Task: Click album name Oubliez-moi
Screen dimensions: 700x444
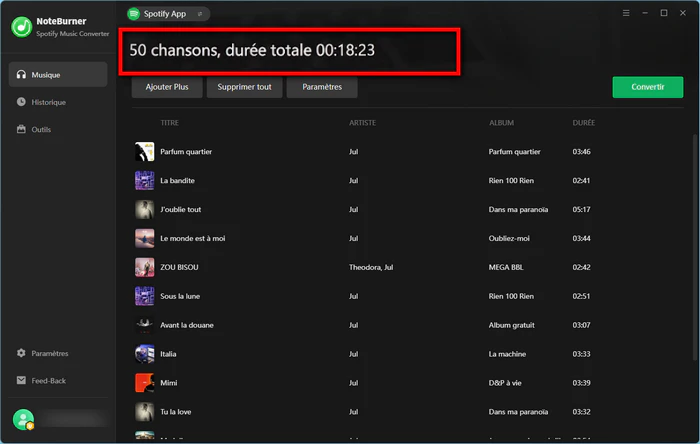Action: click(x=509, y=238)
